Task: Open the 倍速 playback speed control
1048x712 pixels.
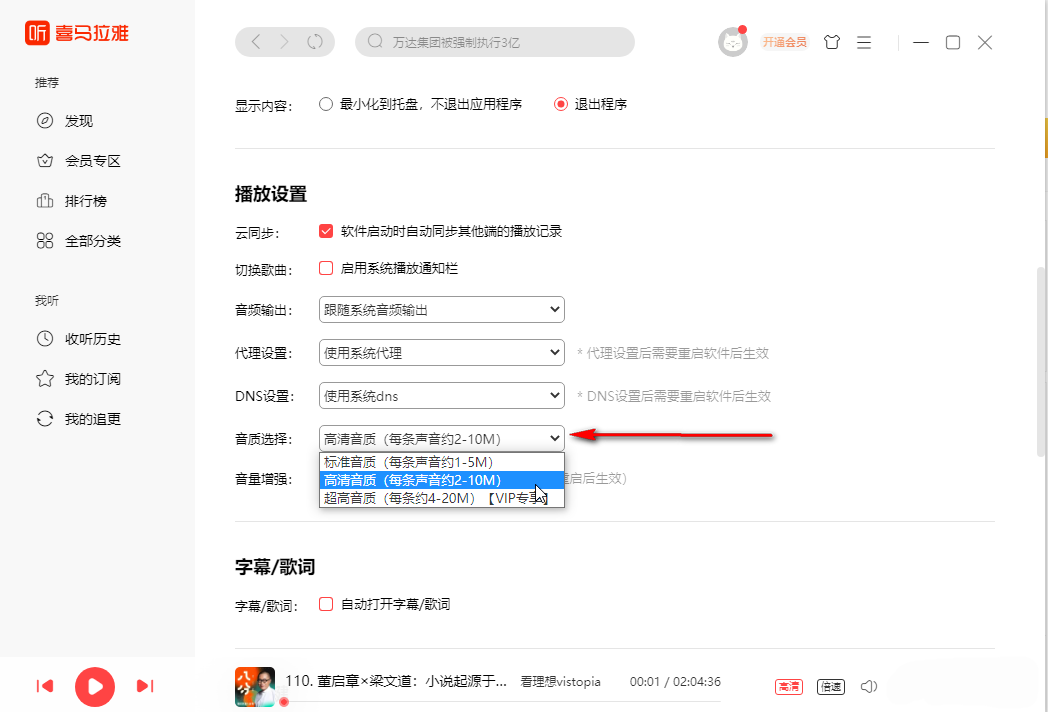Action: 831,687
